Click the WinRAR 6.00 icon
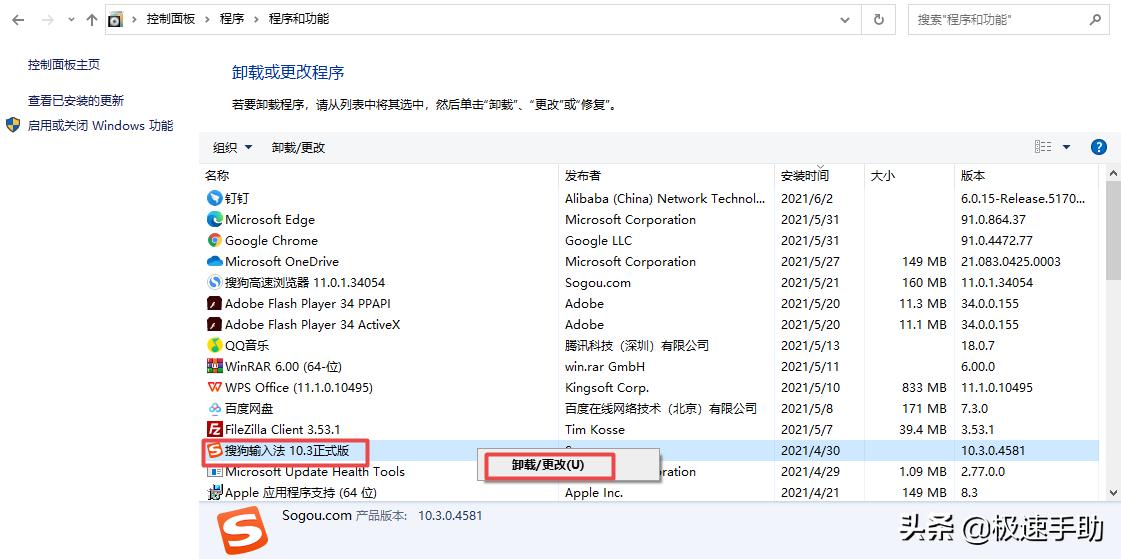 pyautogui.click(x=214, y=366)
